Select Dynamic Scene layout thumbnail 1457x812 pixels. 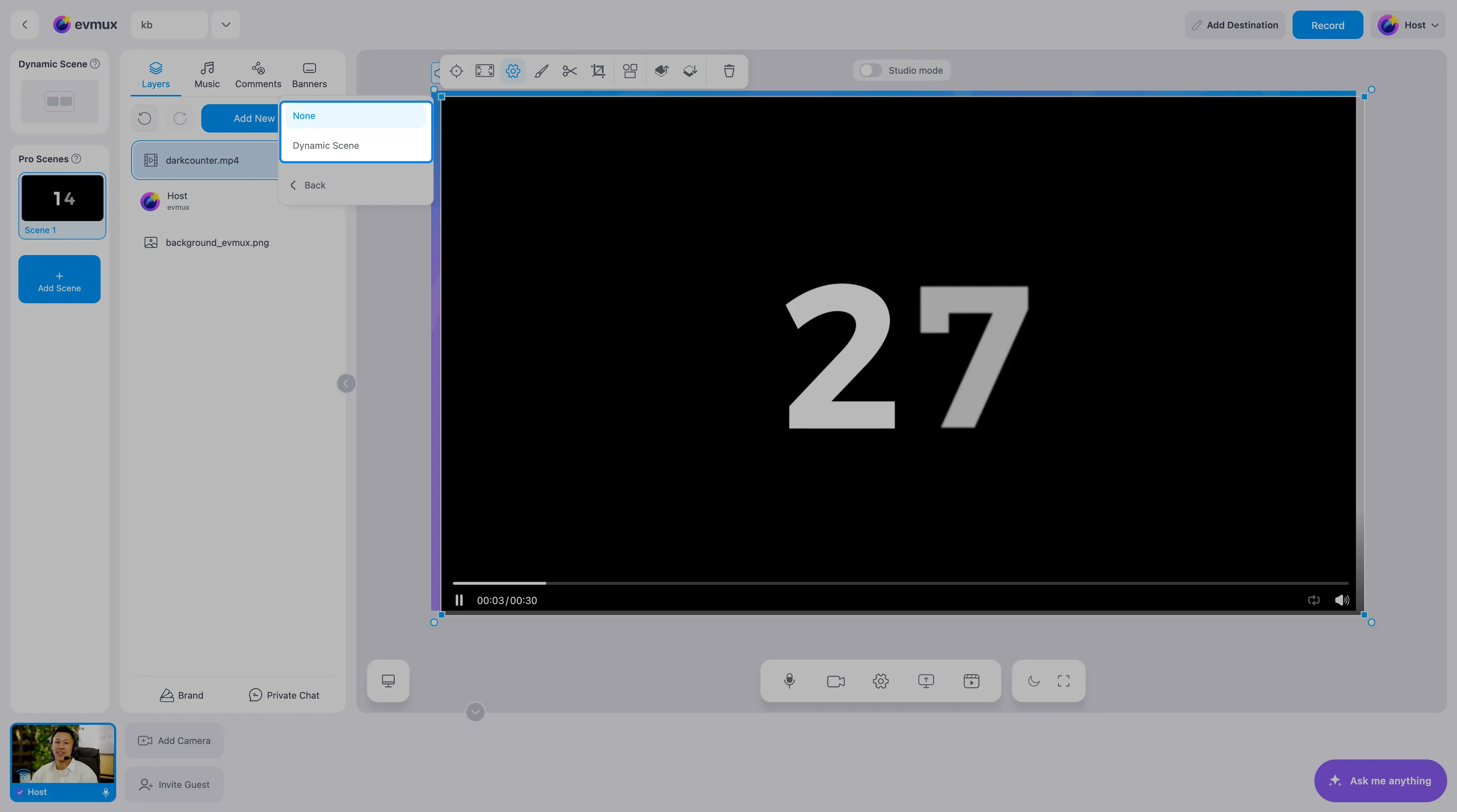(60, 101)
